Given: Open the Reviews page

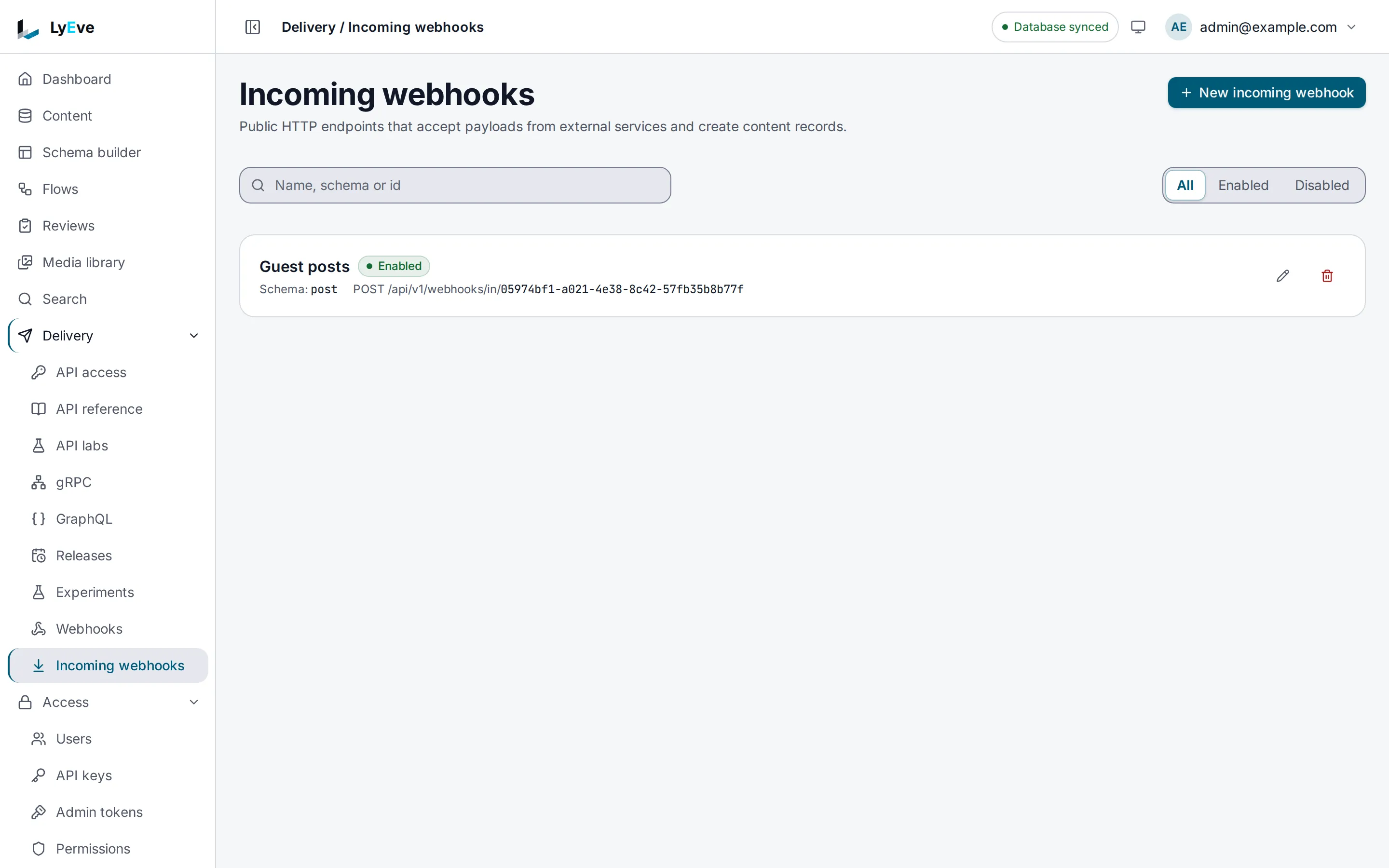Looking at the screenshot, I should coord(108,226).
